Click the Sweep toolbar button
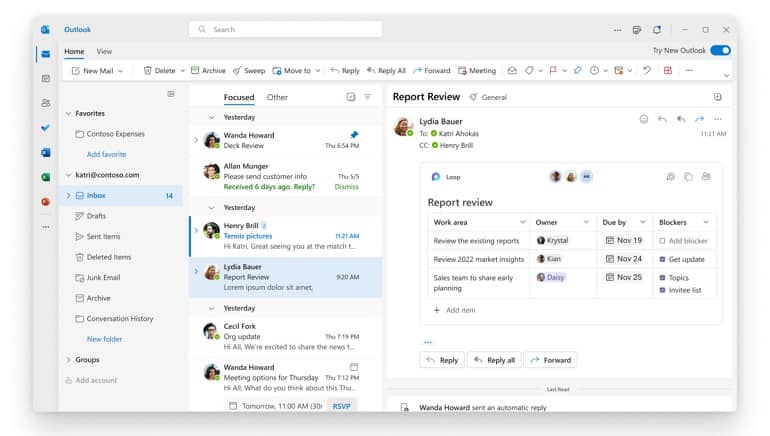The height and width of the screenshot is (436, 770). point(249,71)
